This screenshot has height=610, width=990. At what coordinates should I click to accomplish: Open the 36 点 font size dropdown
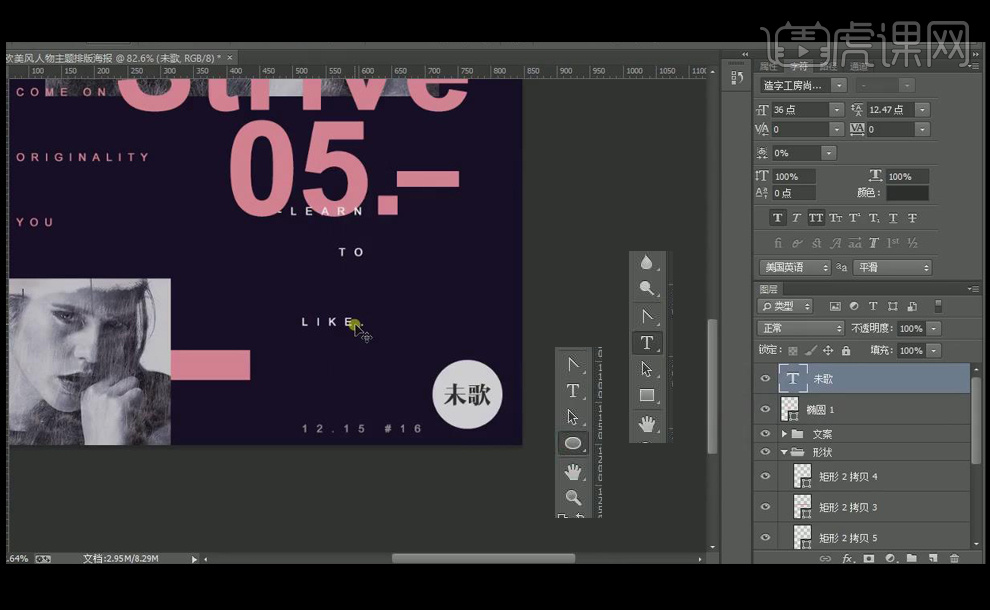(837, 110)
